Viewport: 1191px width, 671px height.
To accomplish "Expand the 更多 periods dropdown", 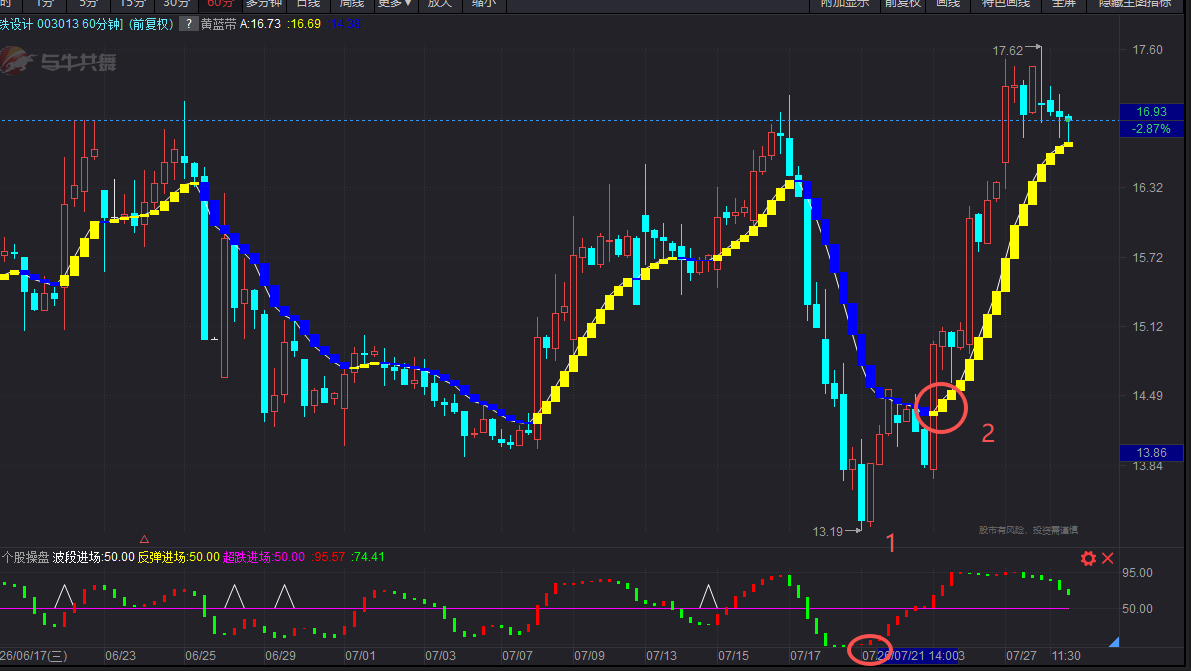I will [395, 4].
